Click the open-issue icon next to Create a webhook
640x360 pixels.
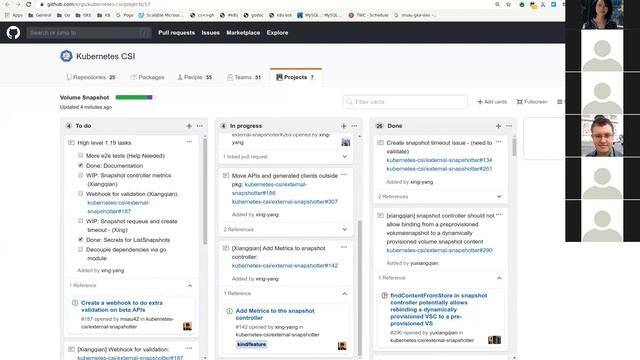(x=75, y=303)
